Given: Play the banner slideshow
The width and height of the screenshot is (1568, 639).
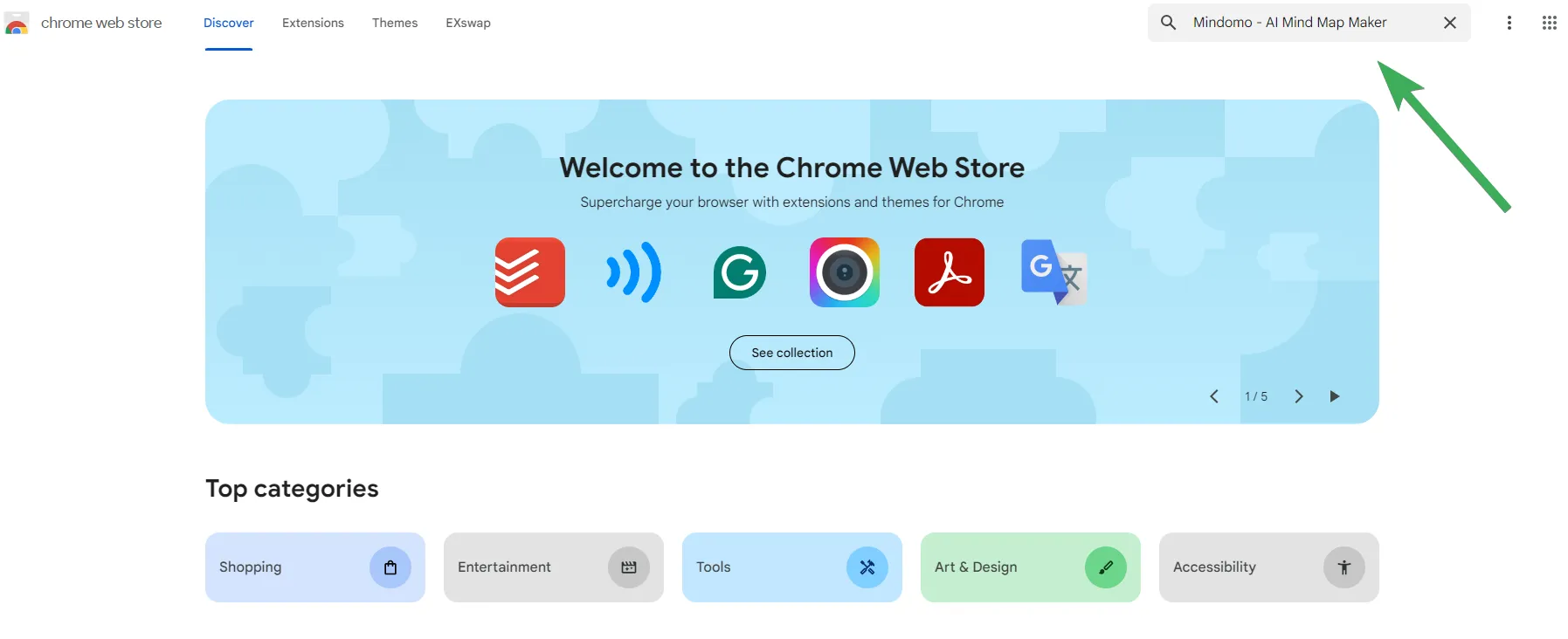Looking at the screenshot, I should point(1335,396).
